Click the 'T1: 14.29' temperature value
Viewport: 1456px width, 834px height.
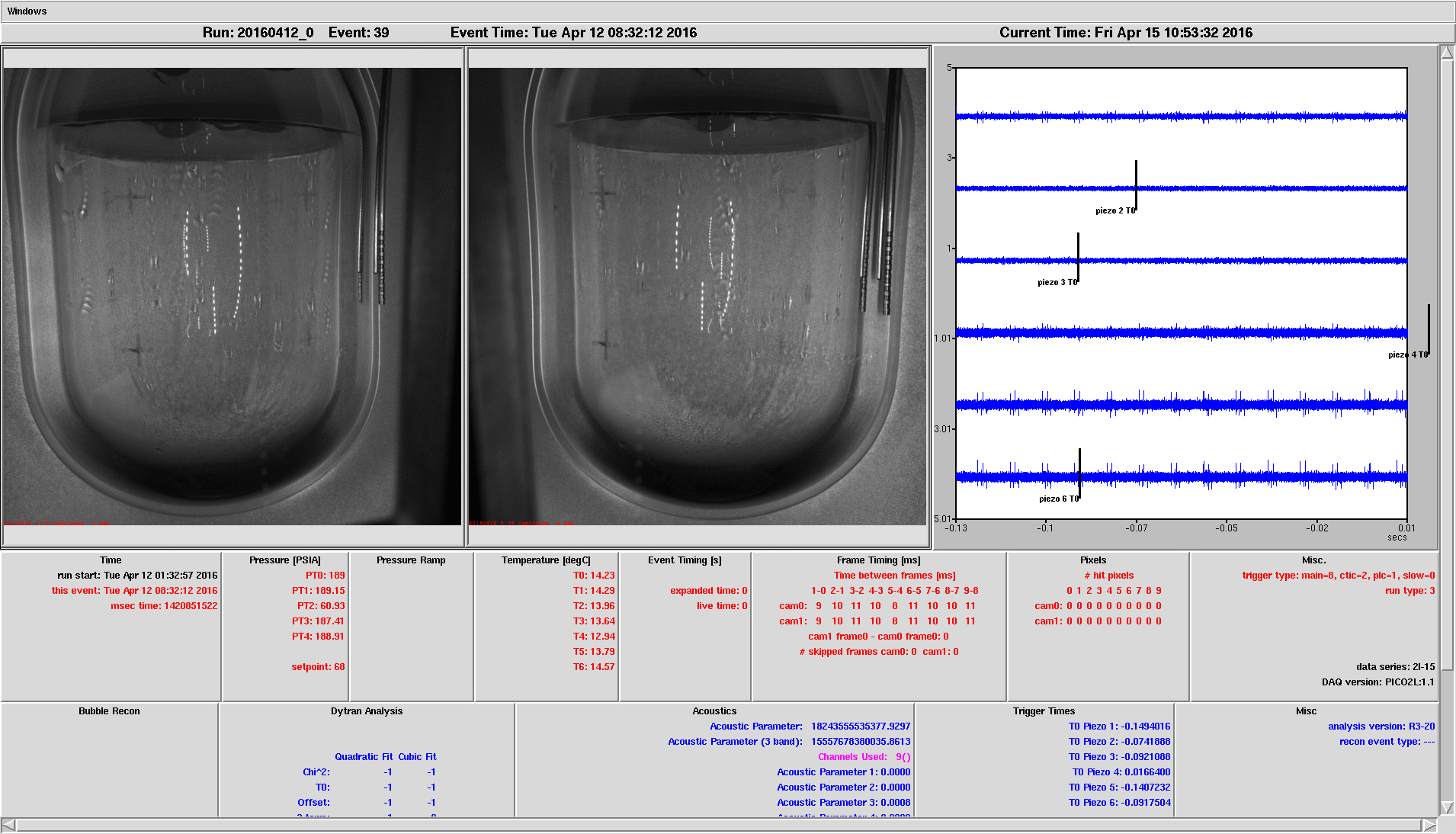(594, 591)
